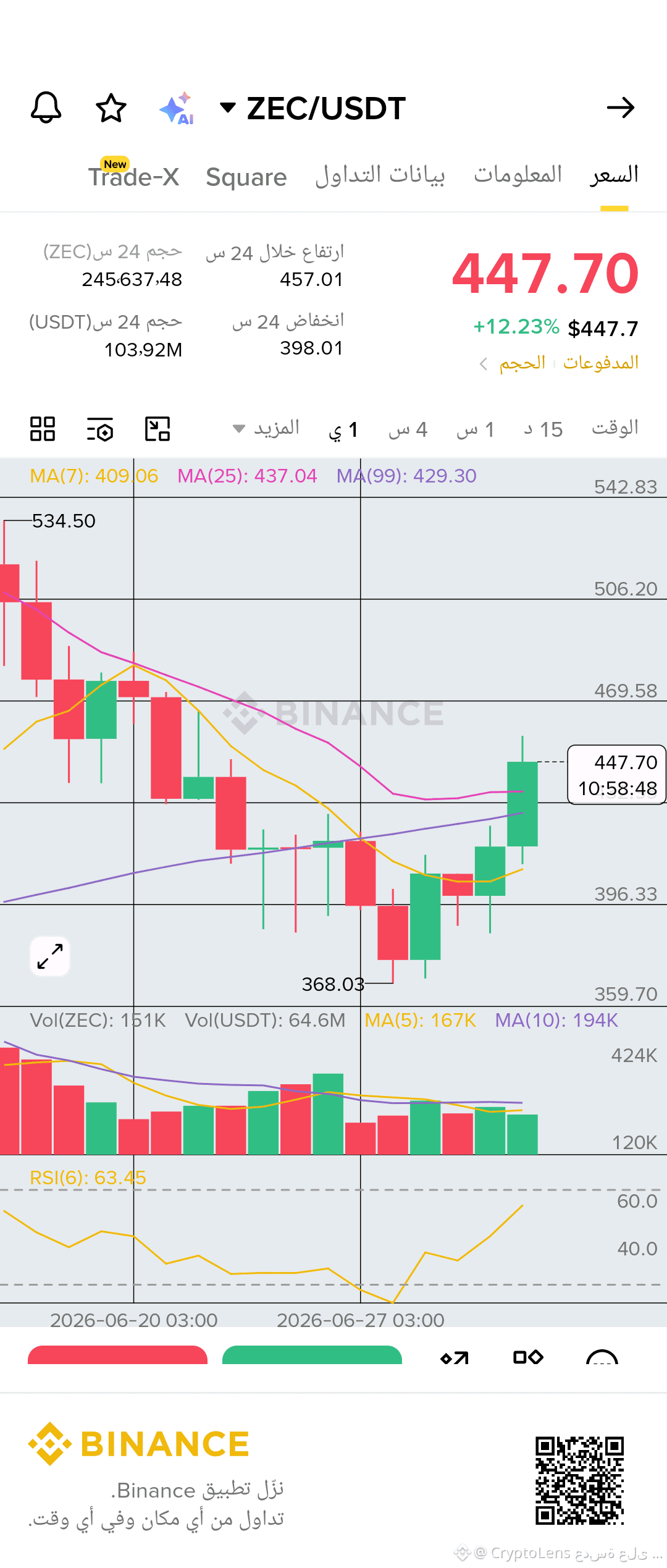Tap the large price 447.70
Screen dimensions: 667x1568
tap(545, 274)
